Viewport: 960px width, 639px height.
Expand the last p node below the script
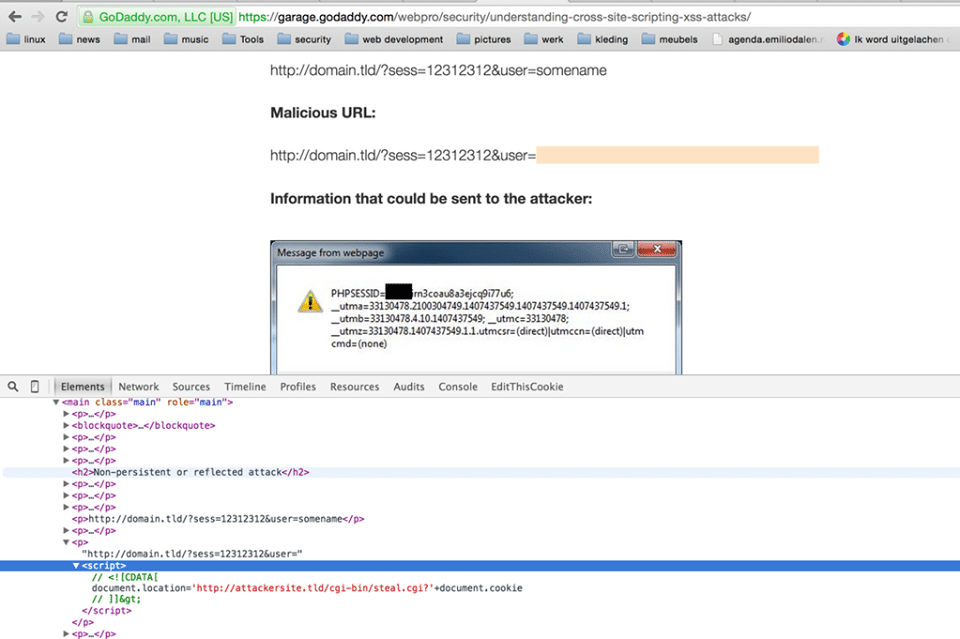point(66,634)
